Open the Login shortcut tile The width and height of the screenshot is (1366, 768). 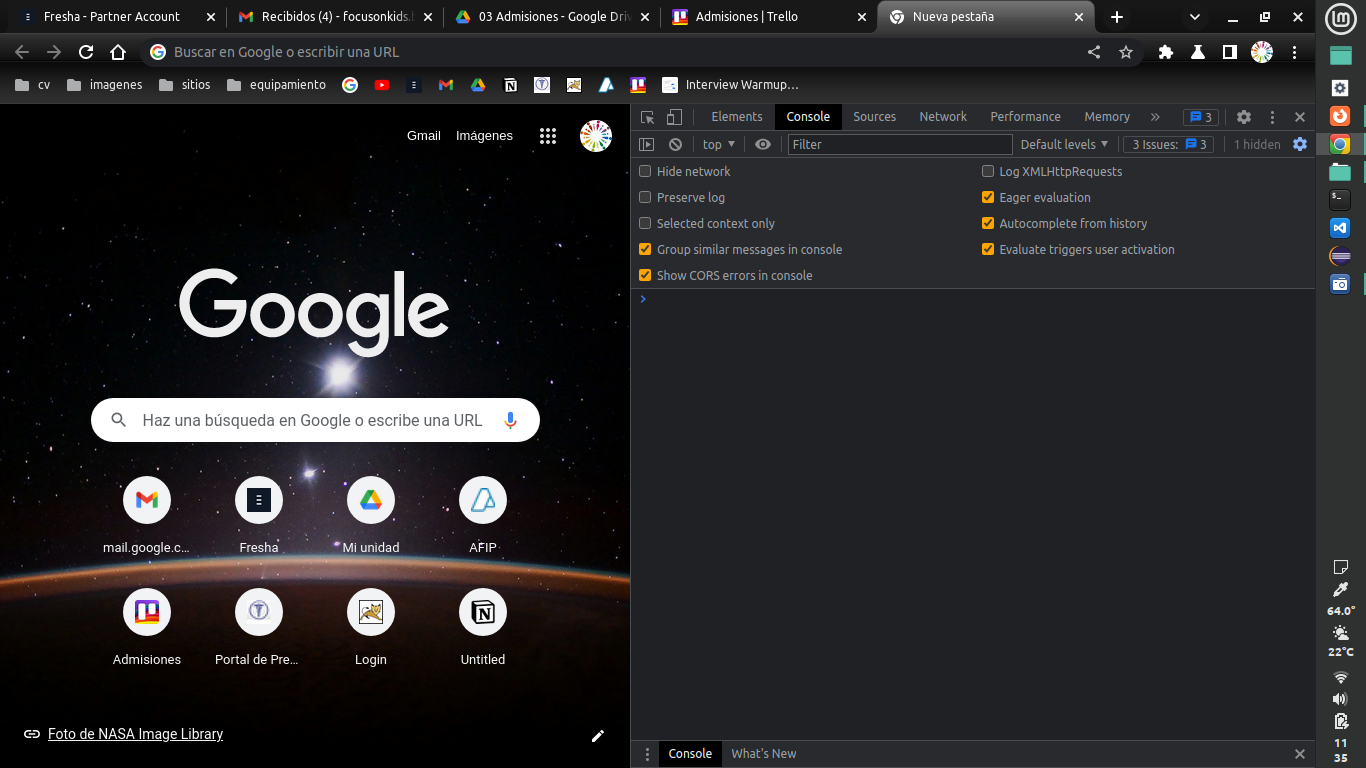pos(371,628)
